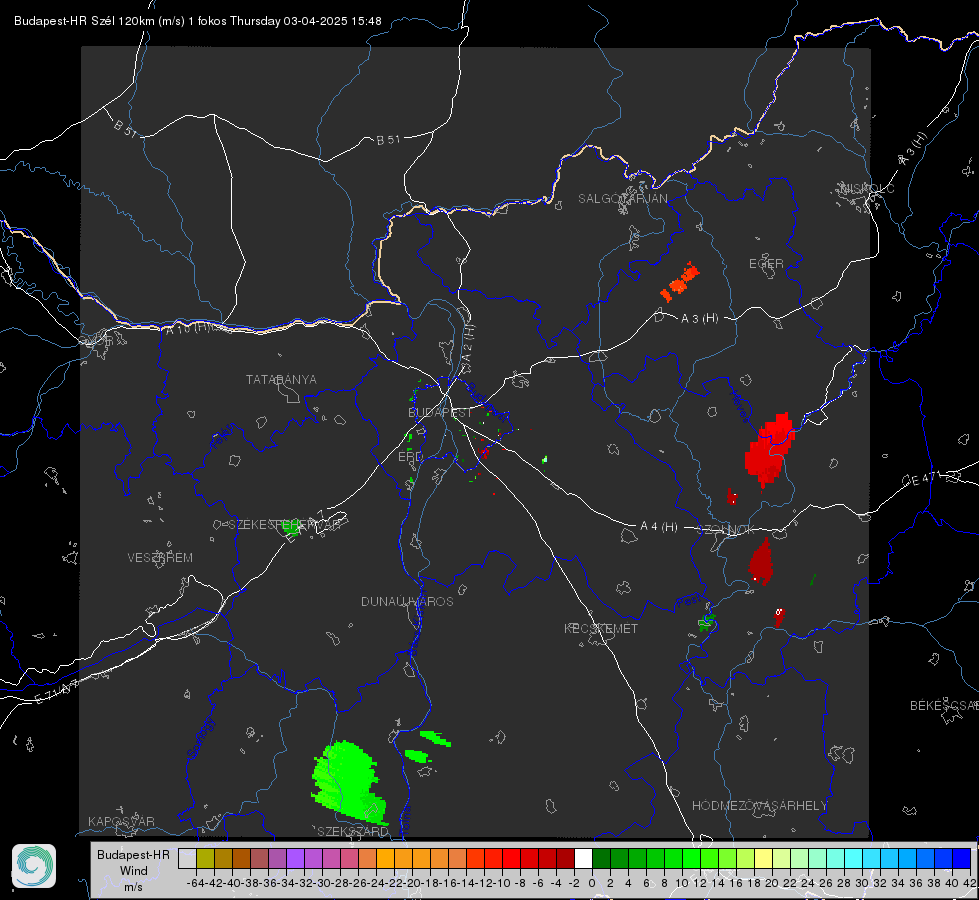Click the SALGÓTARJÁN city label
This screenshot has width=979, height=900.
point(622,199)
